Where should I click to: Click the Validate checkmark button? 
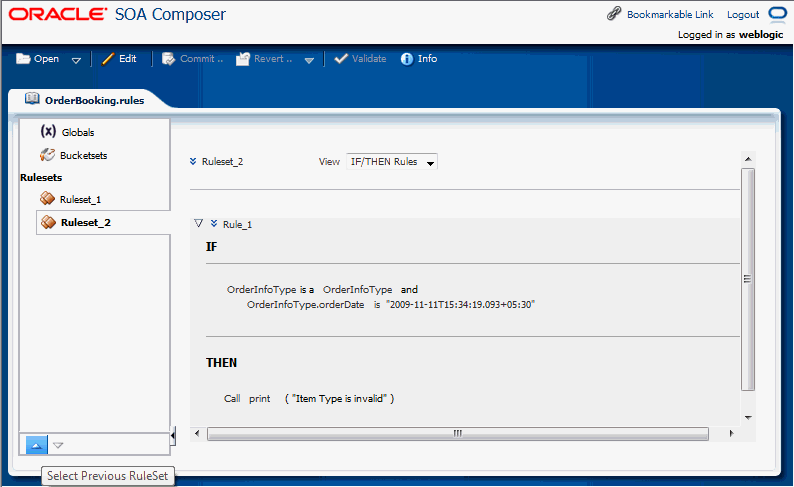tap(360, 59)
